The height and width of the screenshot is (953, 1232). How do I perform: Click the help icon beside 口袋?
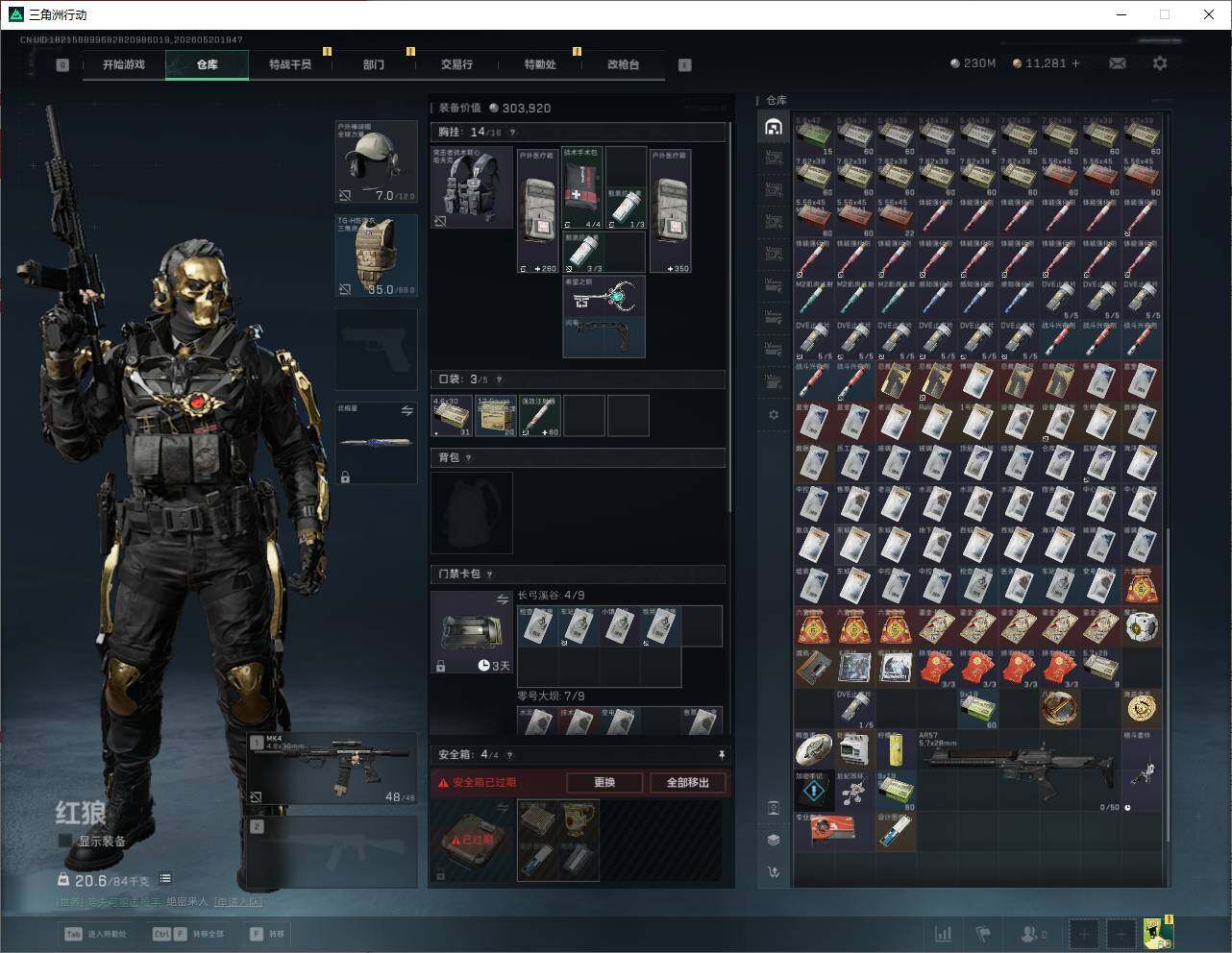pos(499,379)
